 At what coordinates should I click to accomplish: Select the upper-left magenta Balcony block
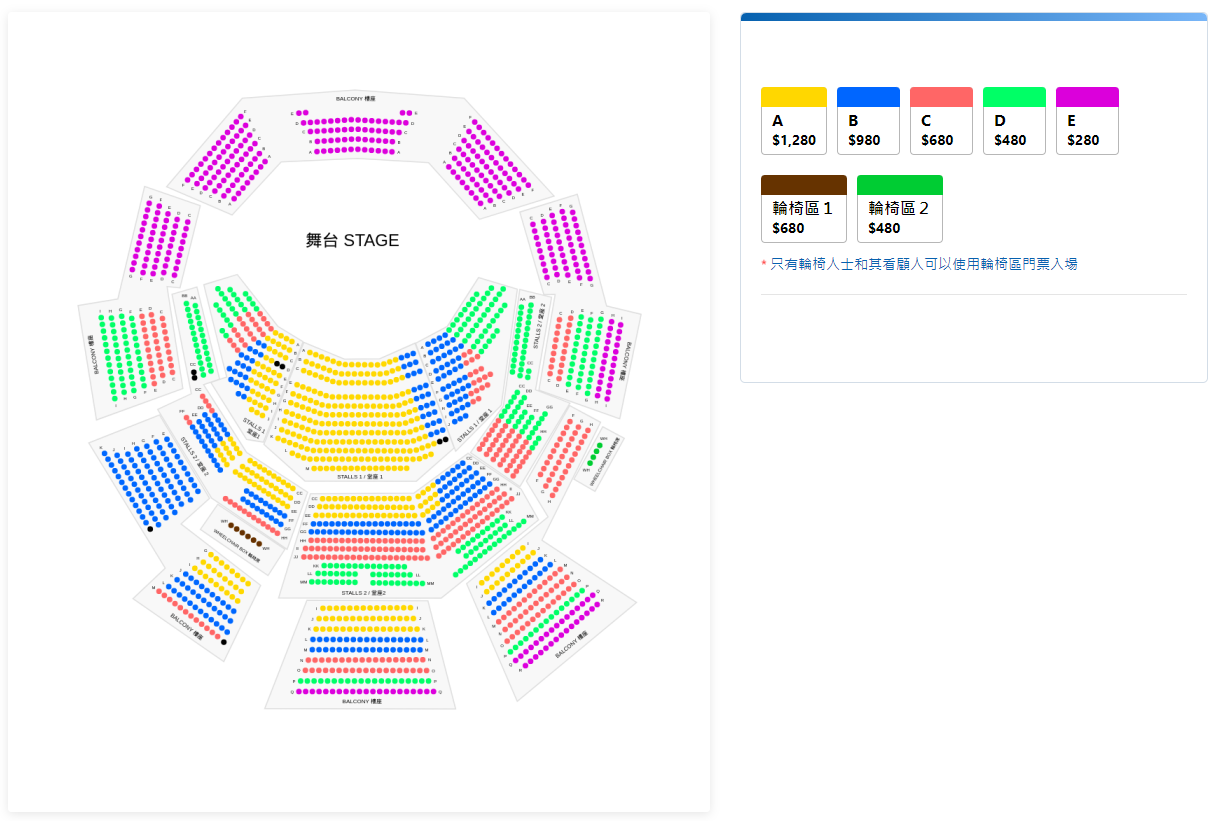[227, 157]
